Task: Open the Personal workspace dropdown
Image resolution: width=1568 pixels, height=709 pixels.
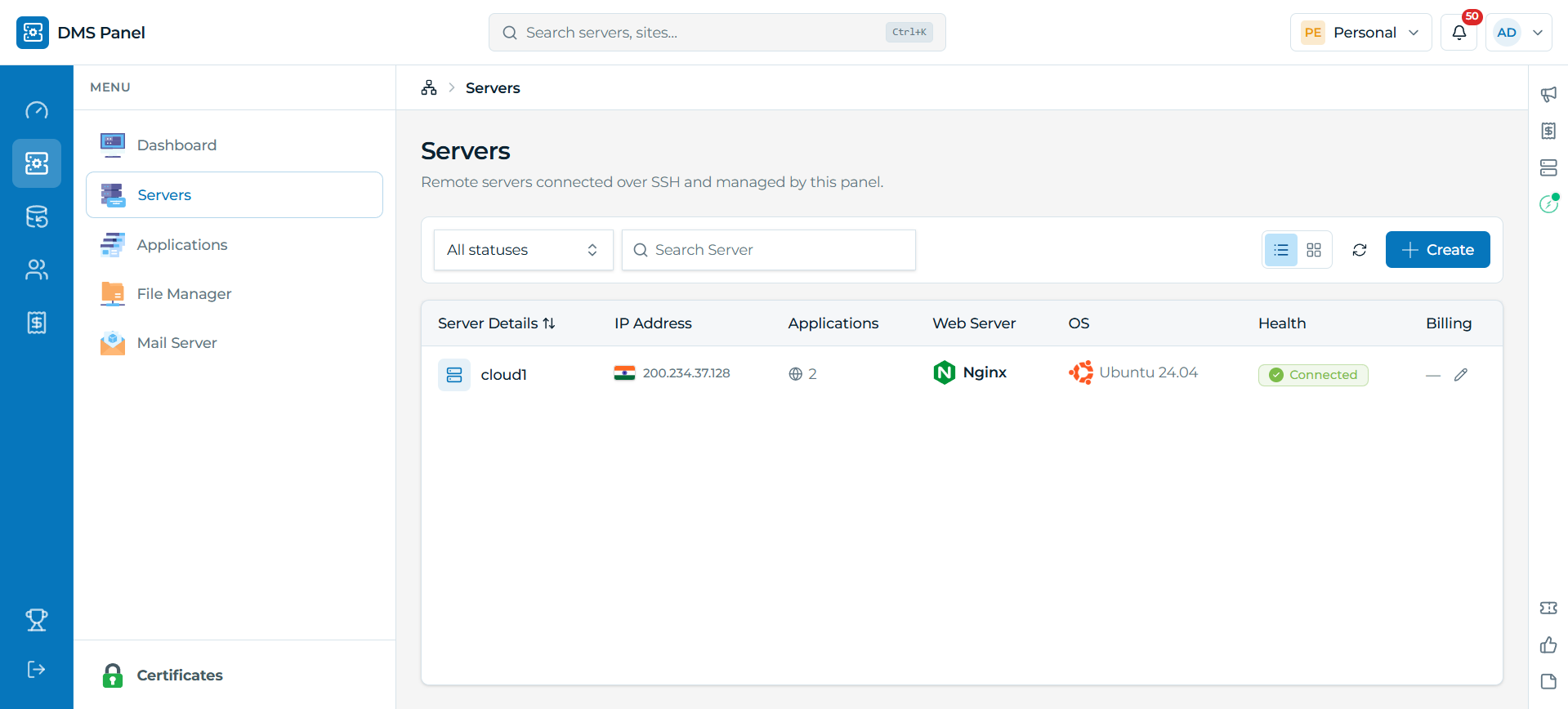Action: pos(1361,33)
